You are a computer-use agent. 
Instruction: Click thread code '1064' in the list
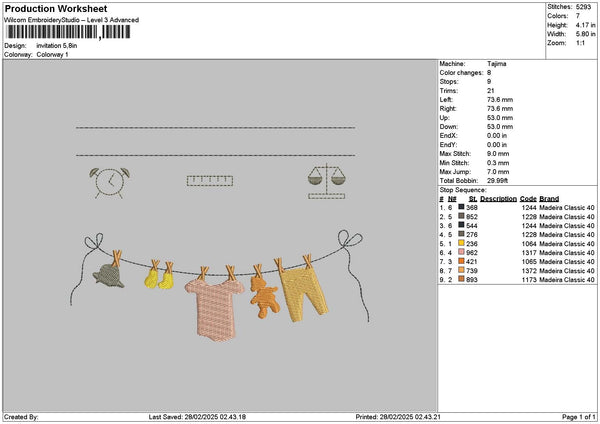[529, 244]
